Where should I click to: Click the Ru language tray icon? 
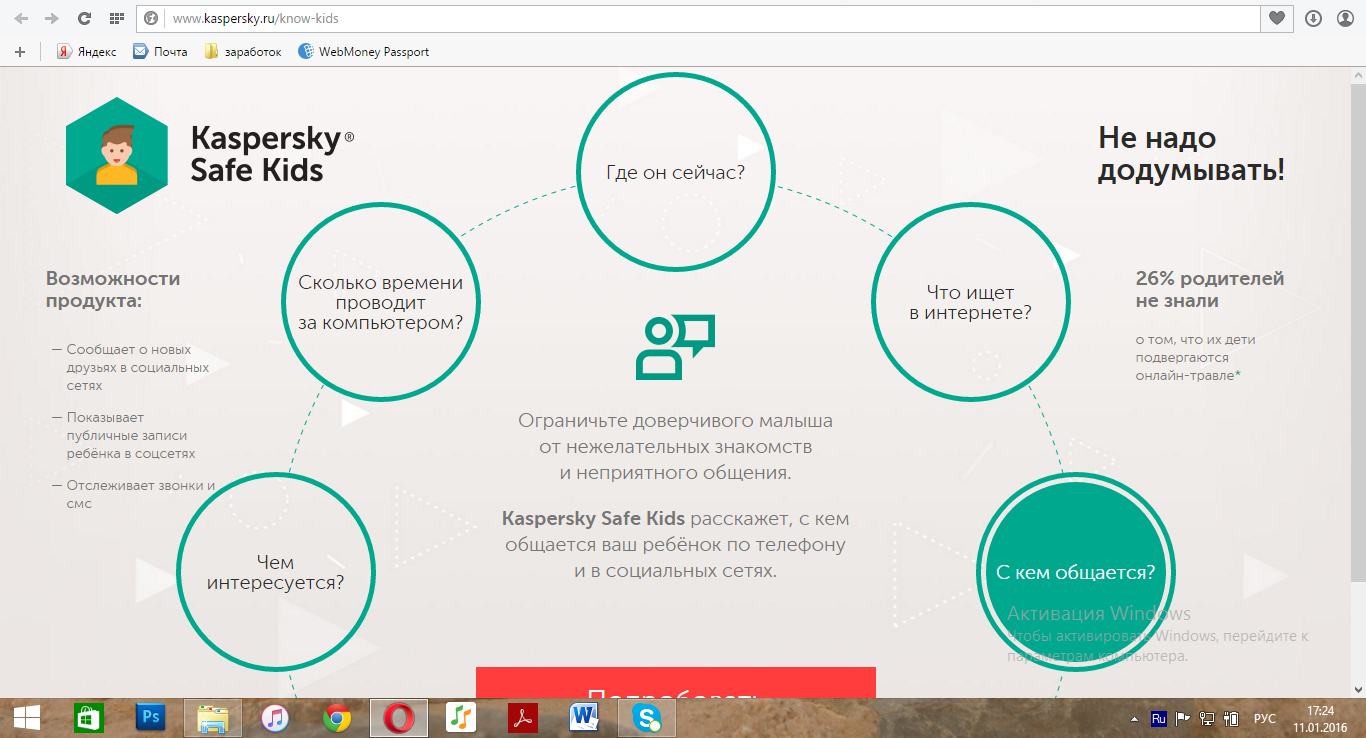[x=1159, y=718]
